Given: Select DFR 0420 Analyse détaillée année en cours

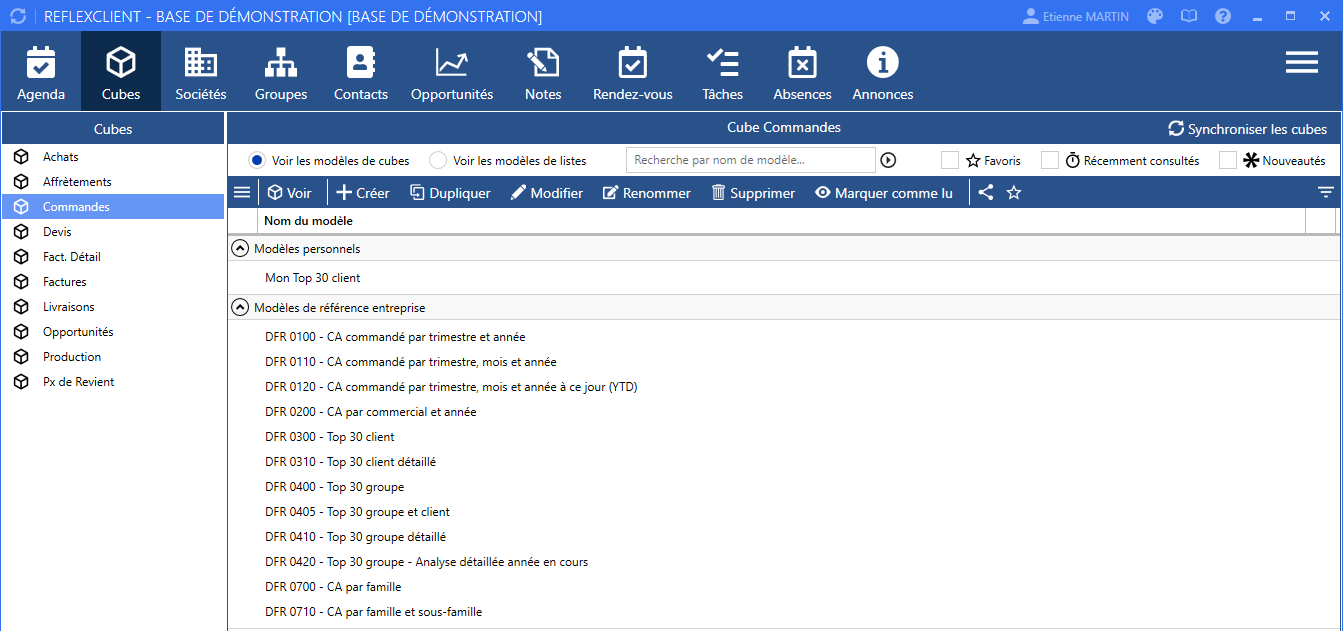Looking at the screenshot, I should pyautogui.click(x=783, y=562).
